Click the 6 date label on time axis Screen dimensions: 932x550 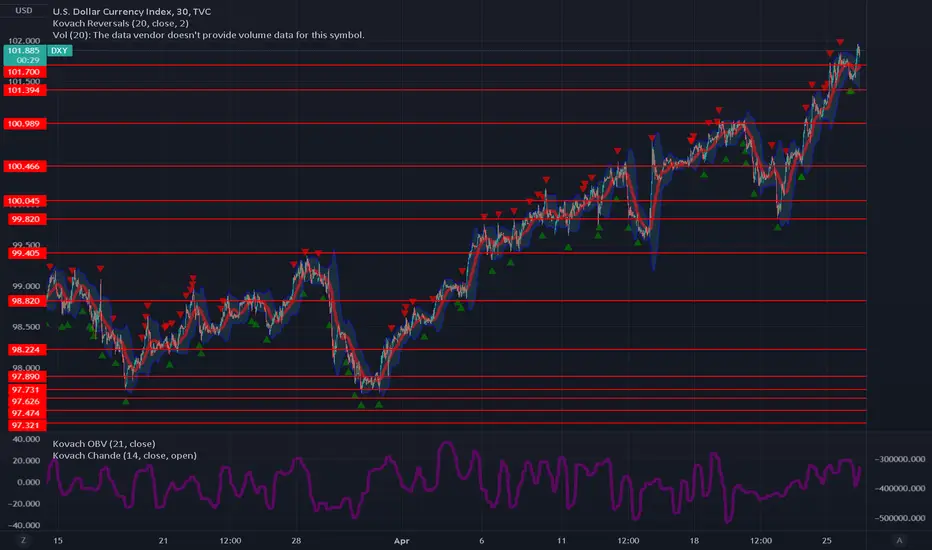(481, 540)
